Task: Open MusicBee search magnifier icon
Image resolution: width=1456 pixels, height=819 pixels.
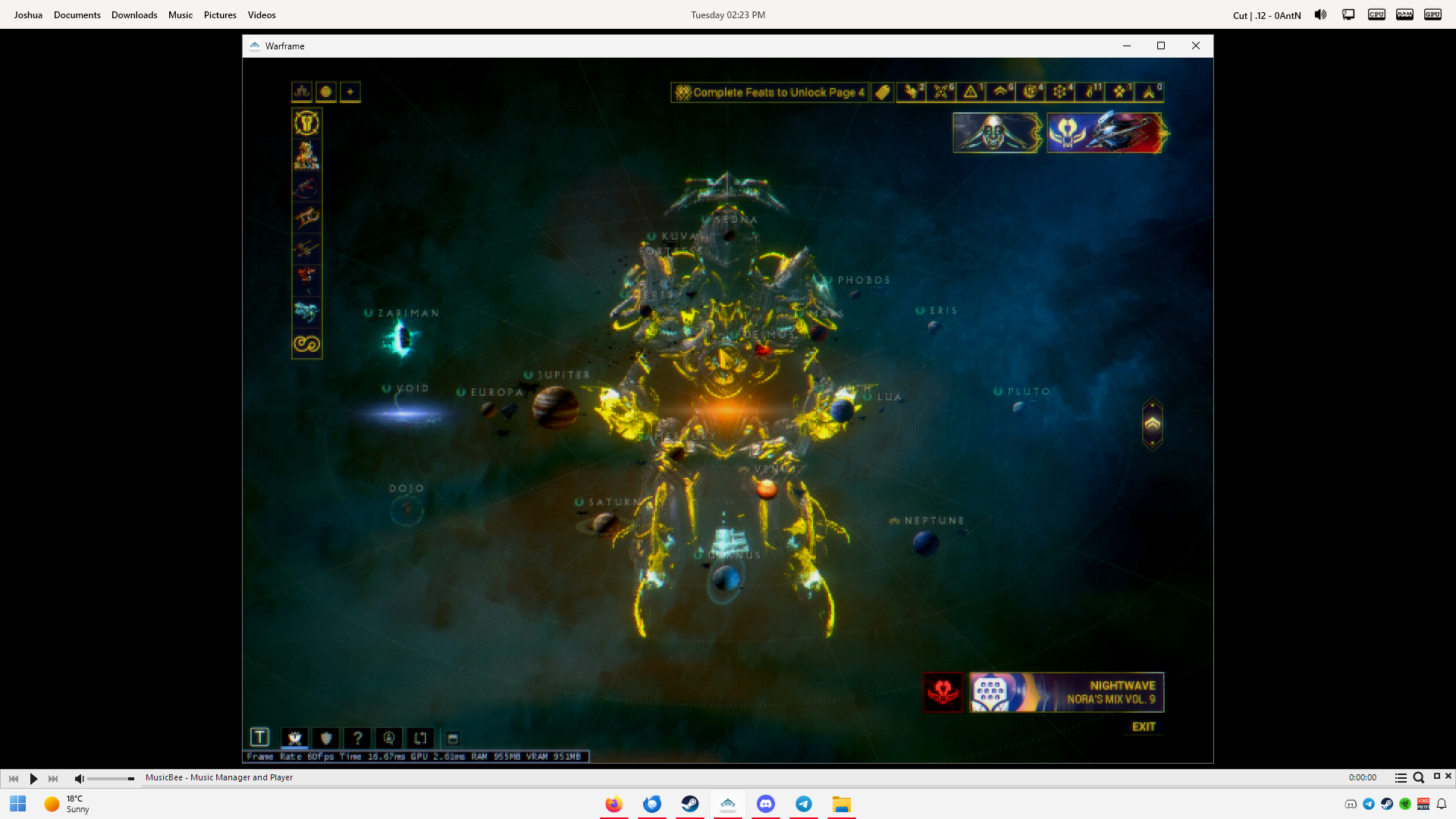Action: pyautogui.click(x=1418, y=777)
